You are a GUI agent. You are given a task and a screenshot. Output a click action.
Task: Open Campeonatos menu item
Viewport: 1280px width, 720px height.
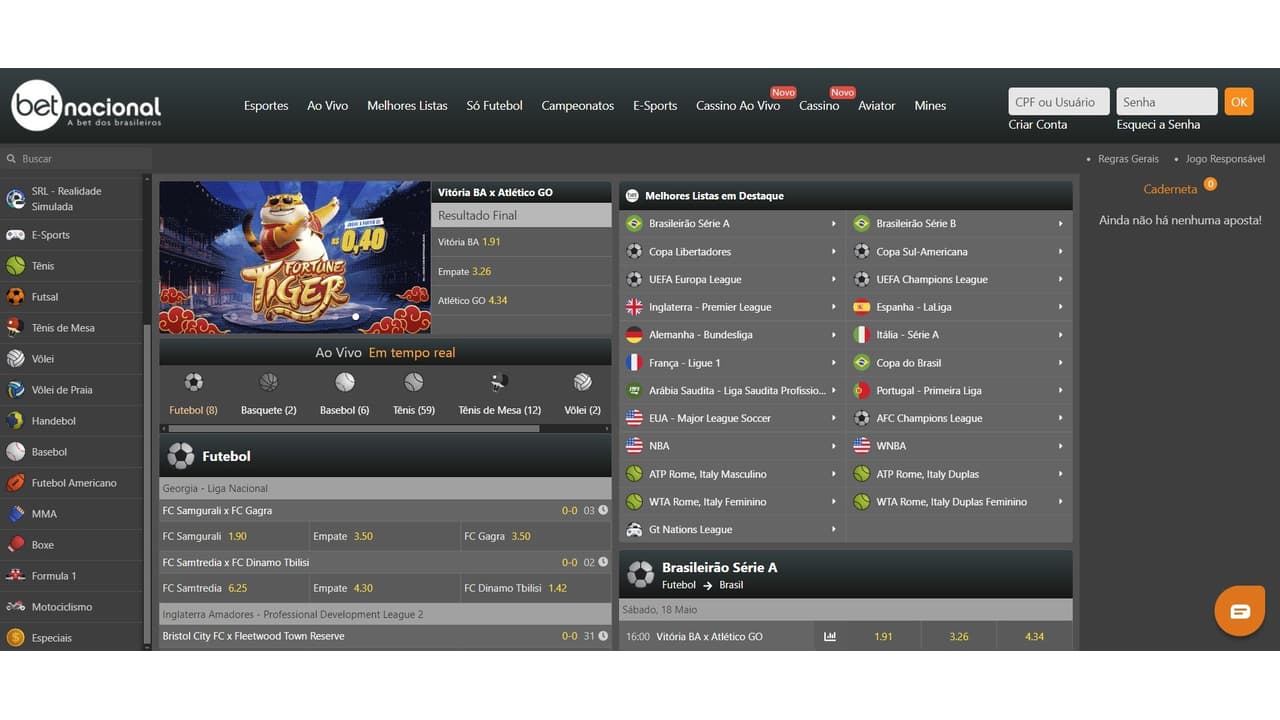[578, 106]
